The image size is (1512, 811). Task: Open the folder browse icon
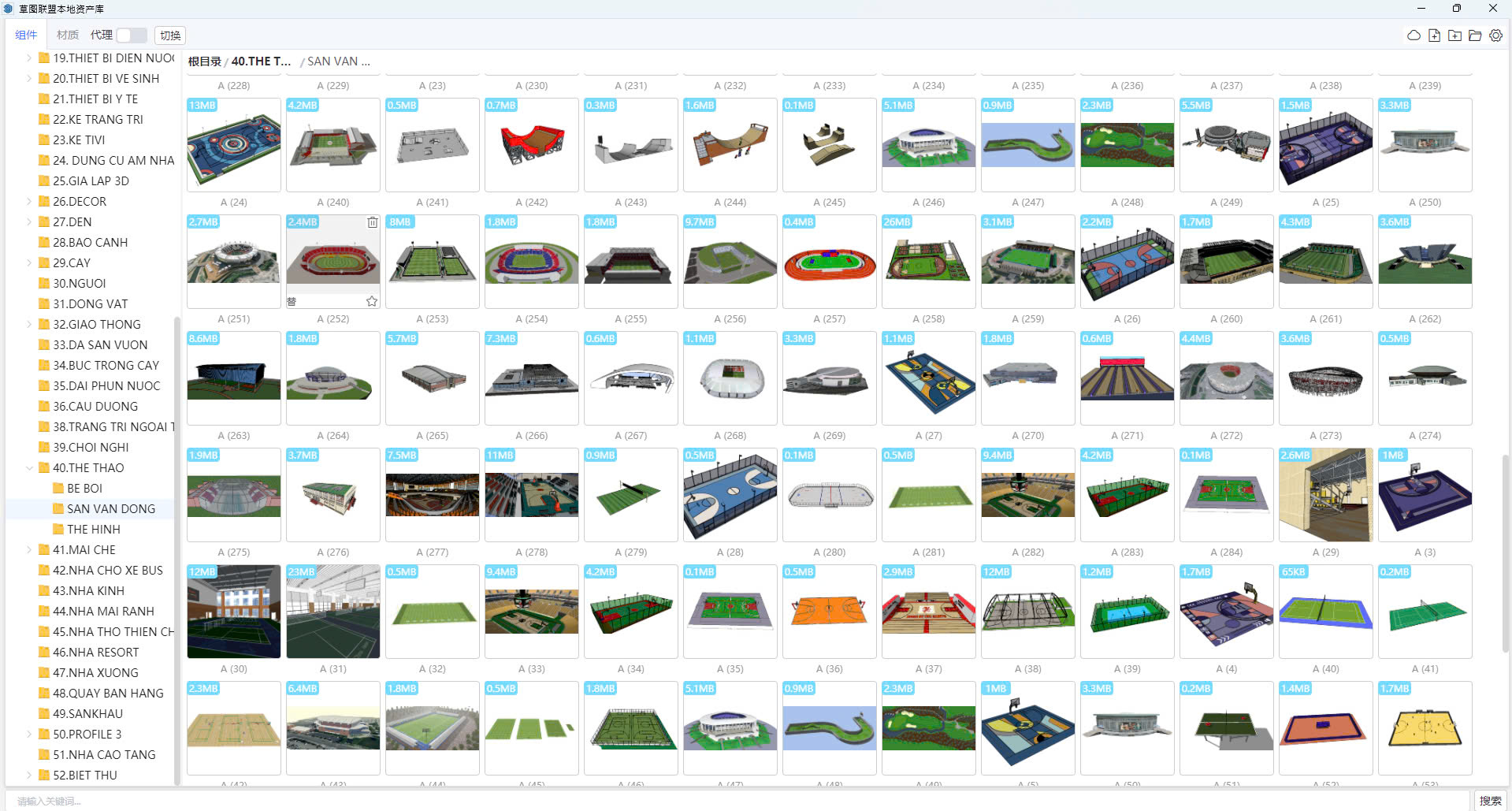click(1475, 35)
